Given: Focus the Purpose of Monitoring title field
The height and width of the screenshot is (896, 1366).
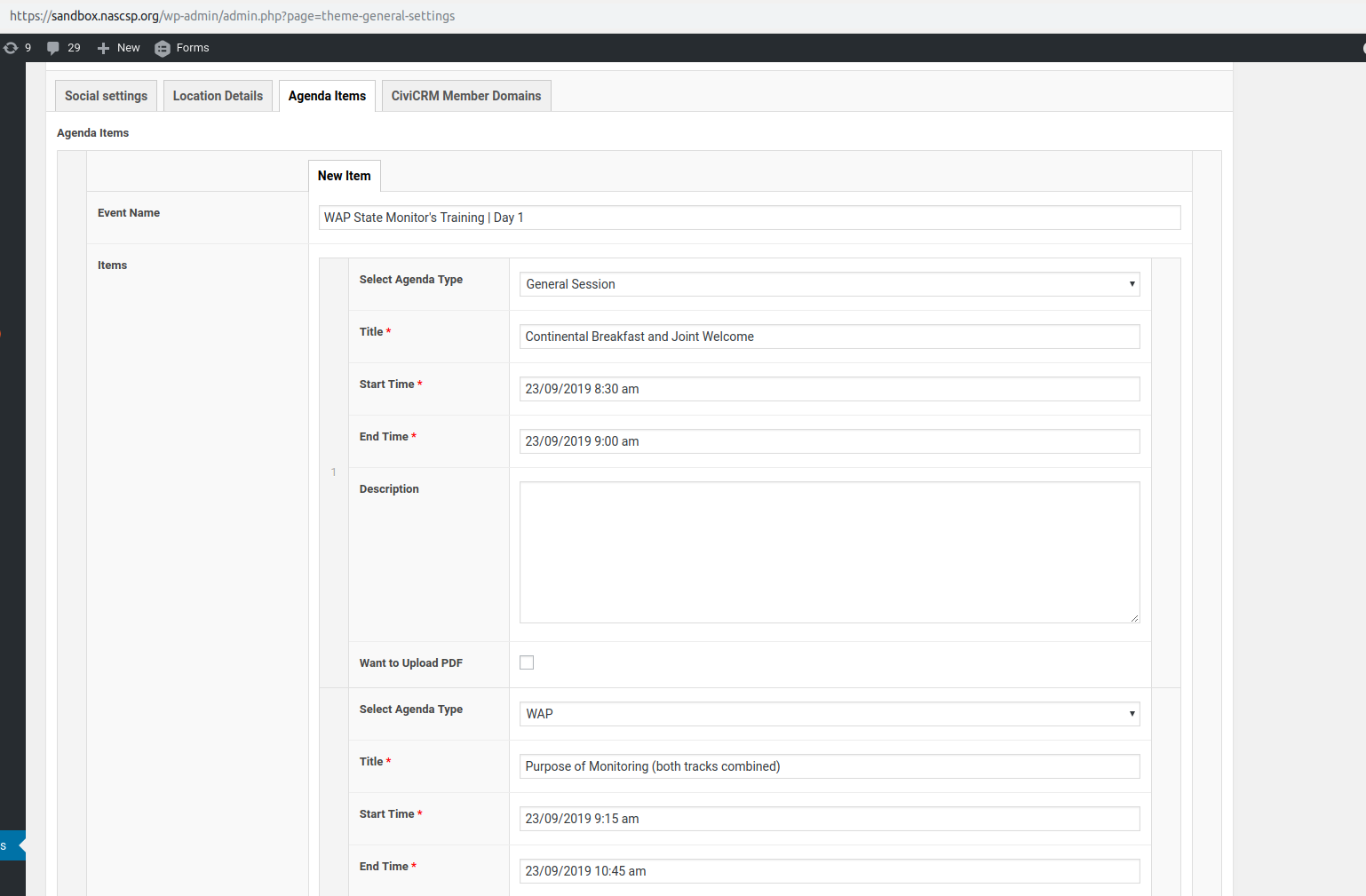Looking at the screenshot, I should tap(829, 766).
